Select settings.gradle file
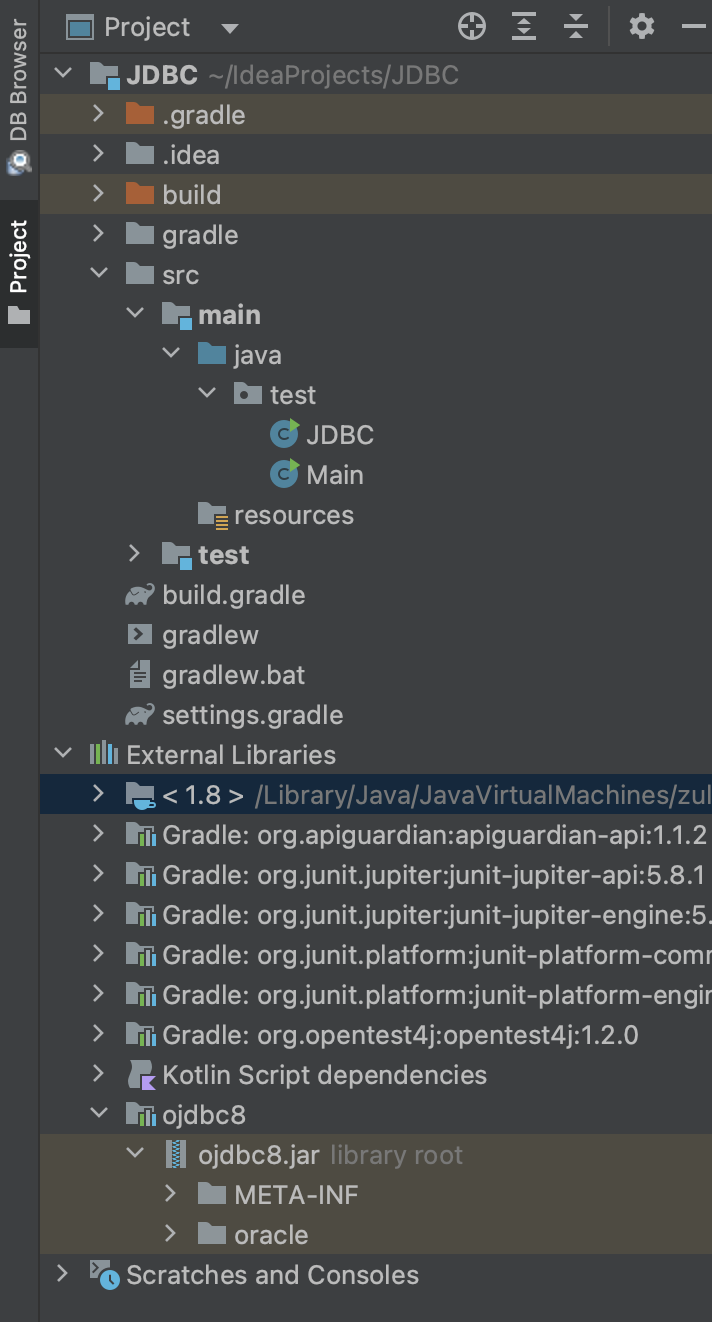This screenshot has width=712, height=1322. 253,715
